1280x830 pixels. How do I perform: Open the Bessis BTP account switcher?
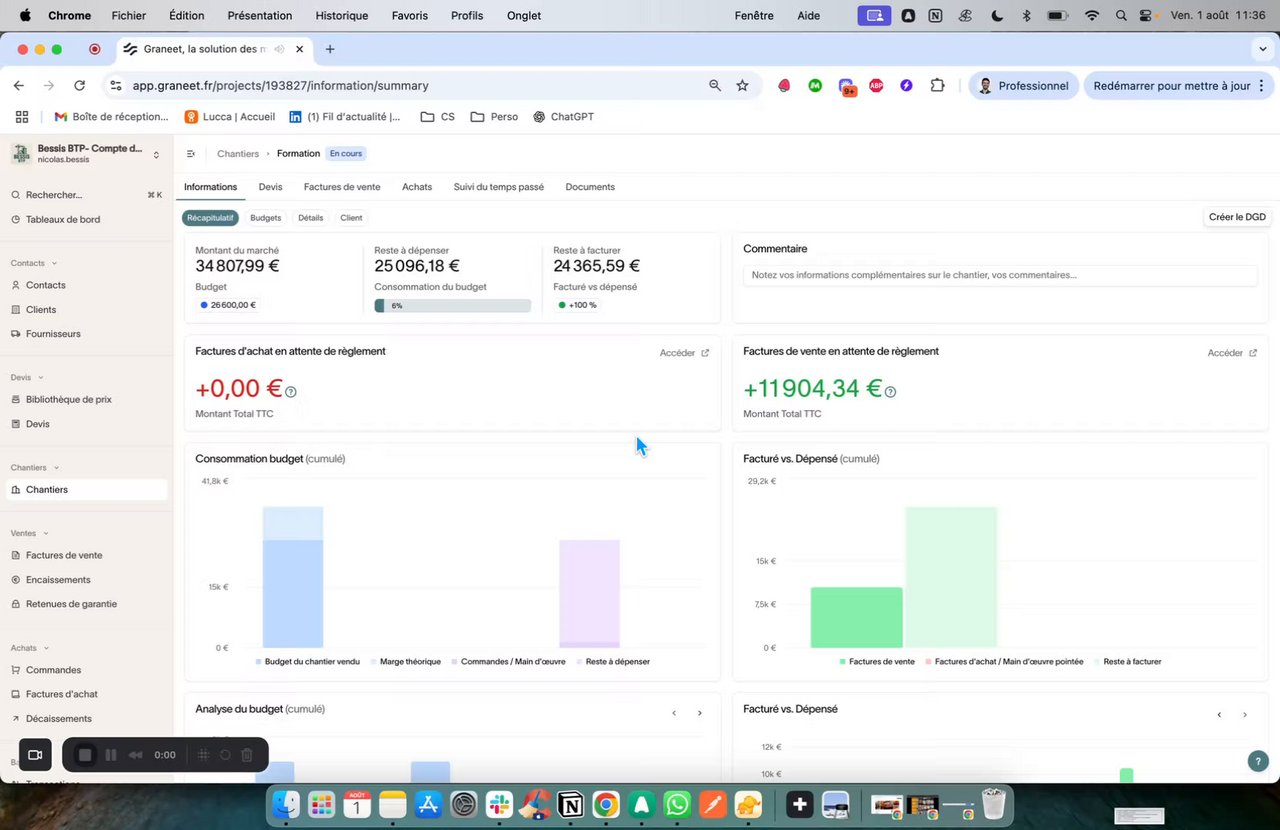[86, 154]
